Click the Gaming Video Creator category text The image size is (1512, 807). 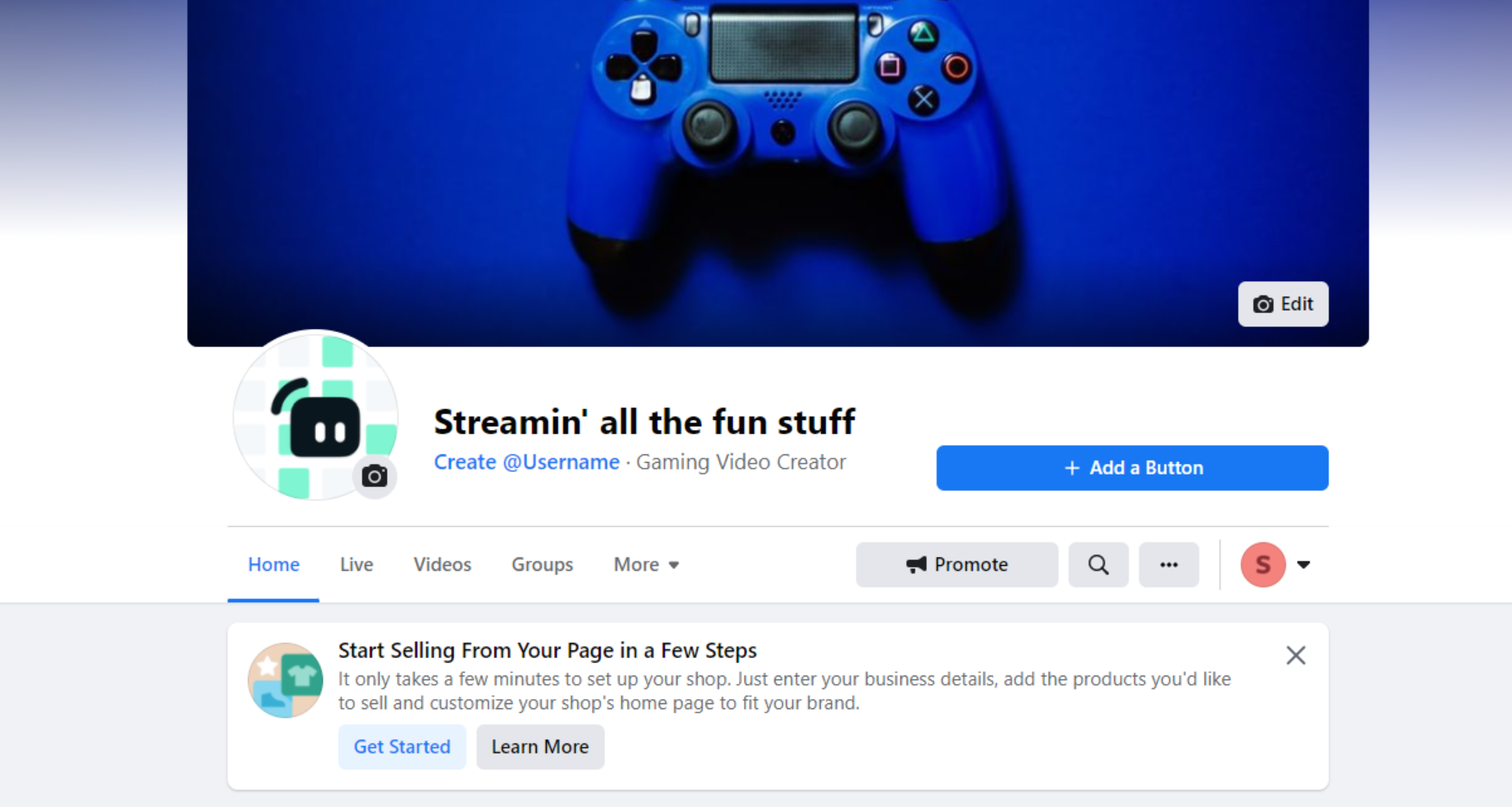coord(741,462)
